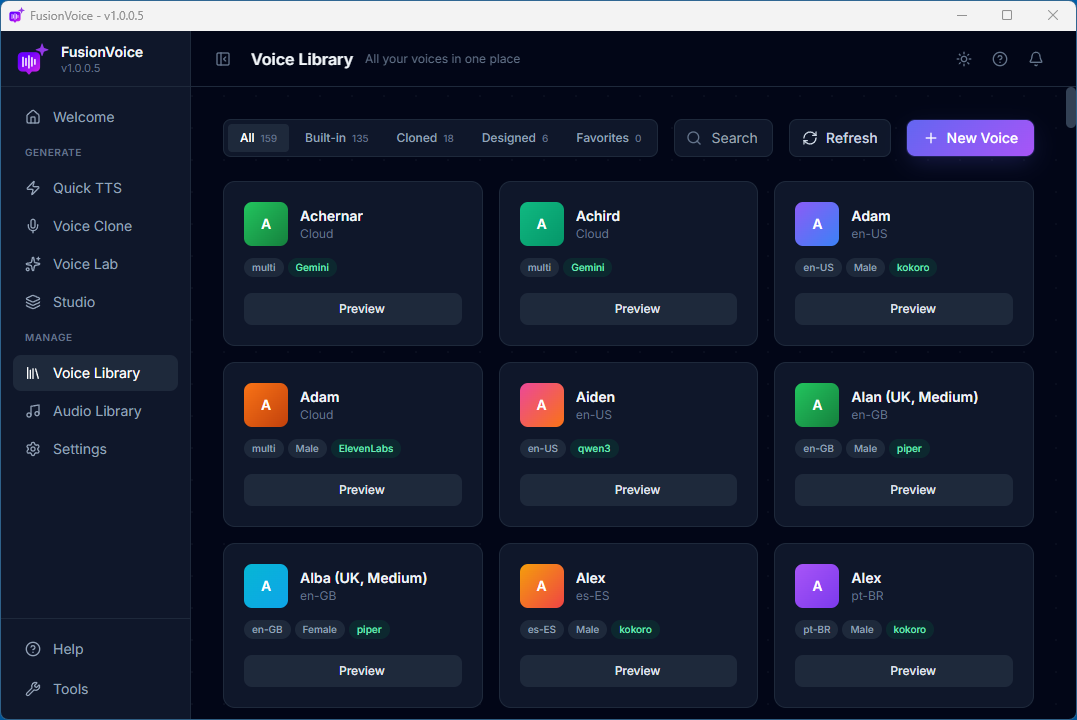1077x720 pixels.
Task: Click the vertical scrollbar thumb
Action: tap(1070, 107)
